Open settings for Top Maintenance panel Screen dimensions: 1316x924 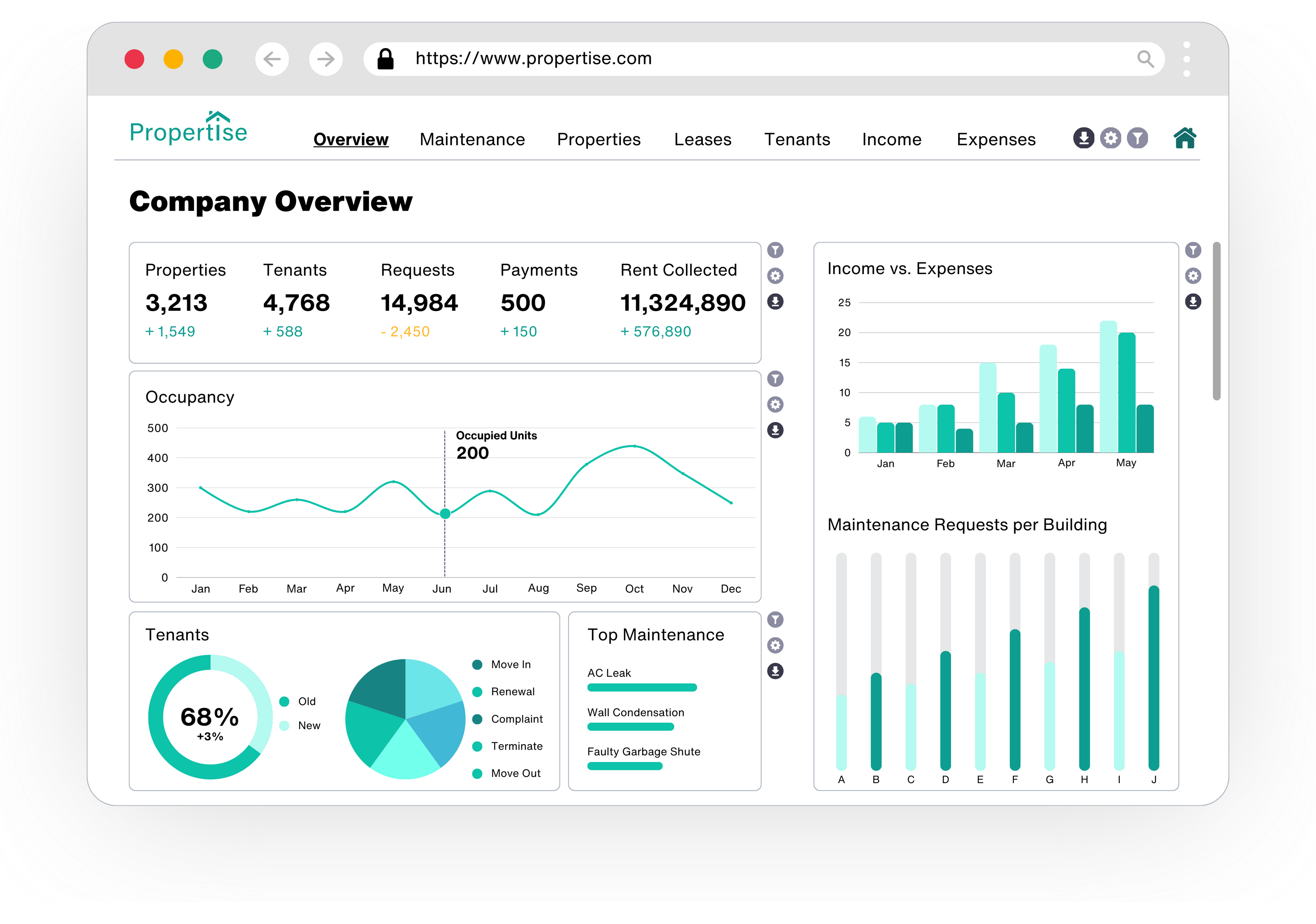click(x=775, y=645)
